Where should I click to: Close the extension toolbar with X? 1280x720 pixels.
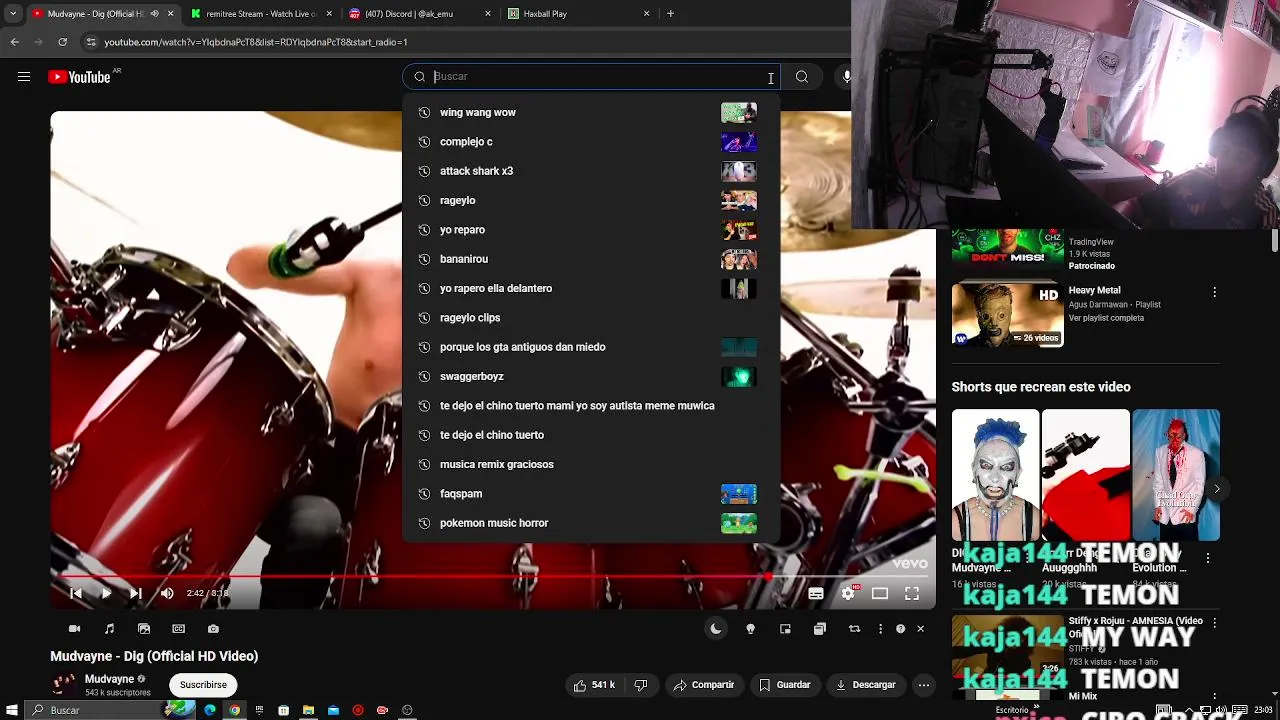tap(920, 629)
